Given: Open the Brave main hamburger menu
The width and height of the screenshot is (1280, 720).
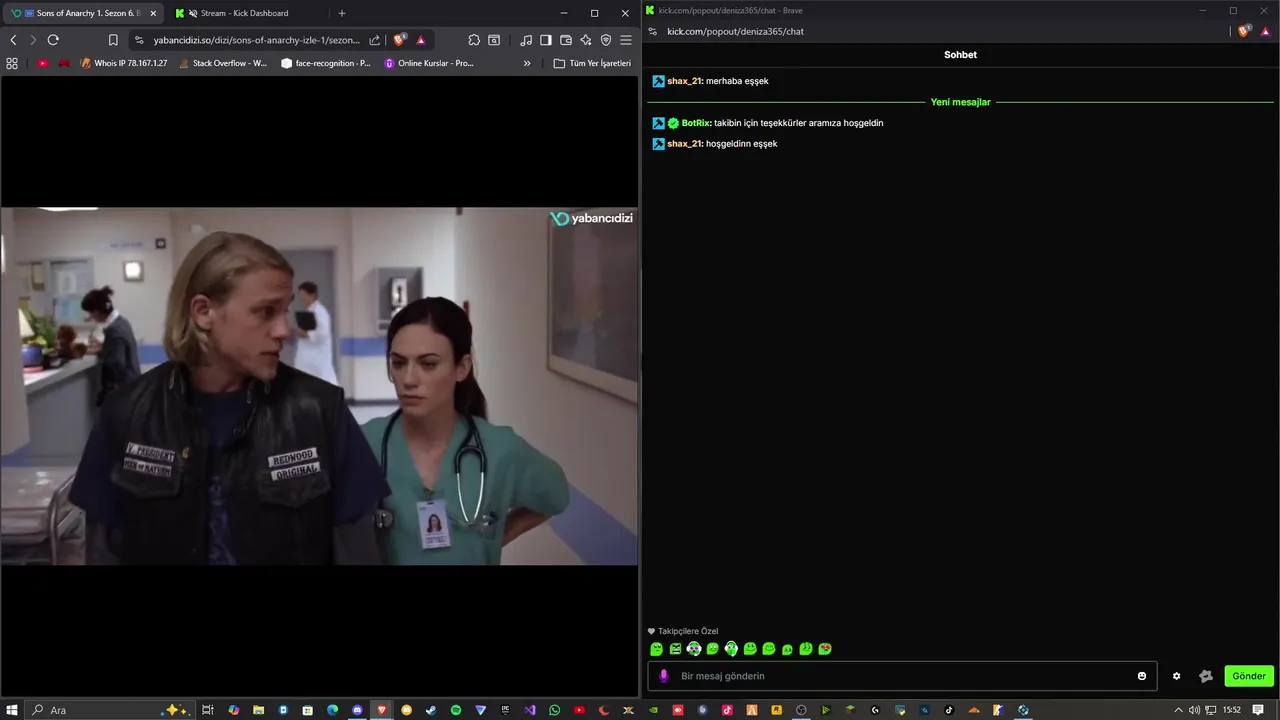Looking at the screenshot, I should [626, 40].
